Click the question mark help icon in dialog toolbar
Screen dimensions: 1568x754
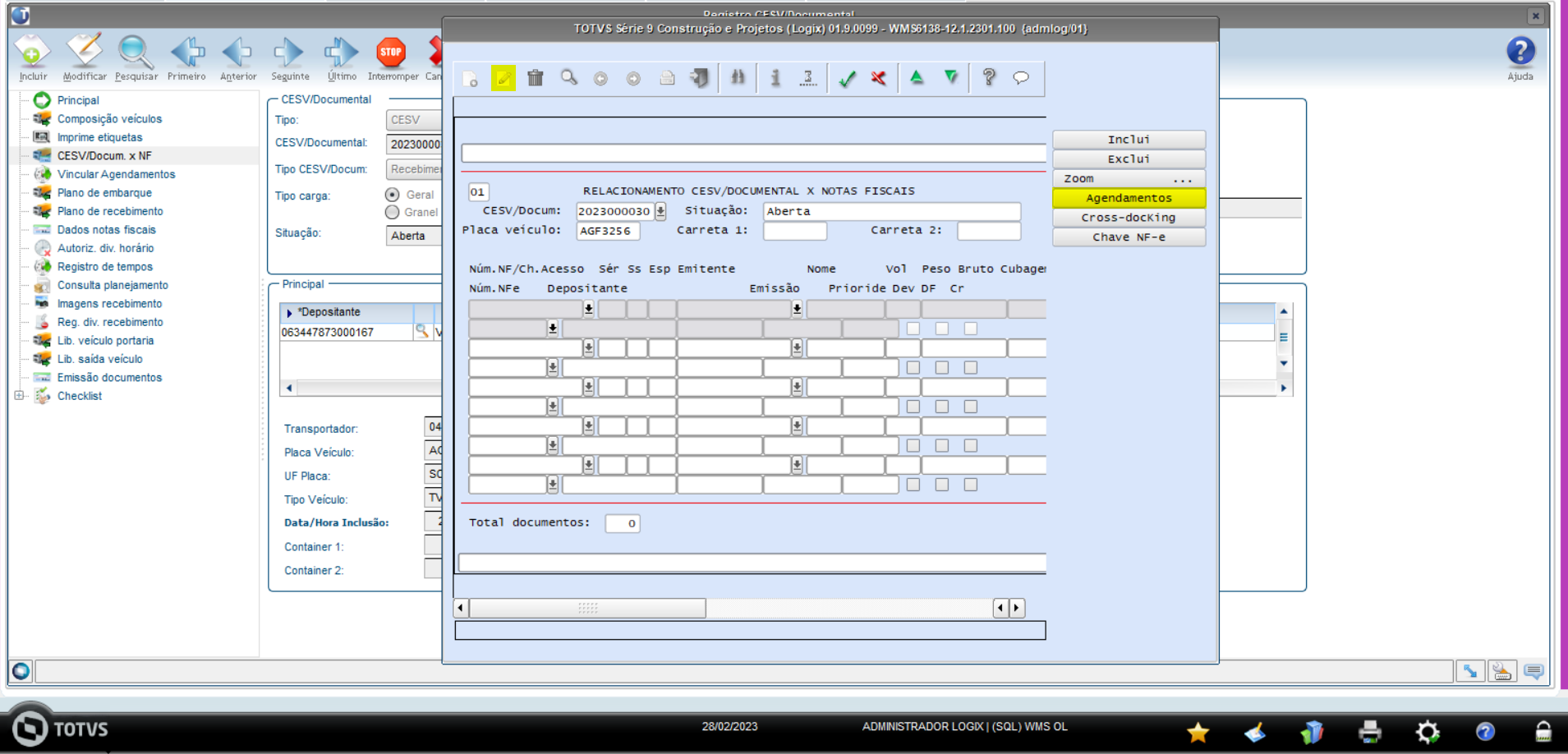pyautogui.click(x=989, y=77)
